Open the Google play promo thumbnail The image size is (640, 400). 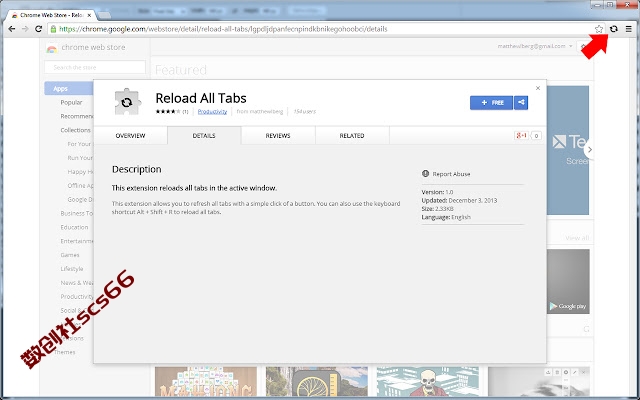(x=568, y=282)
